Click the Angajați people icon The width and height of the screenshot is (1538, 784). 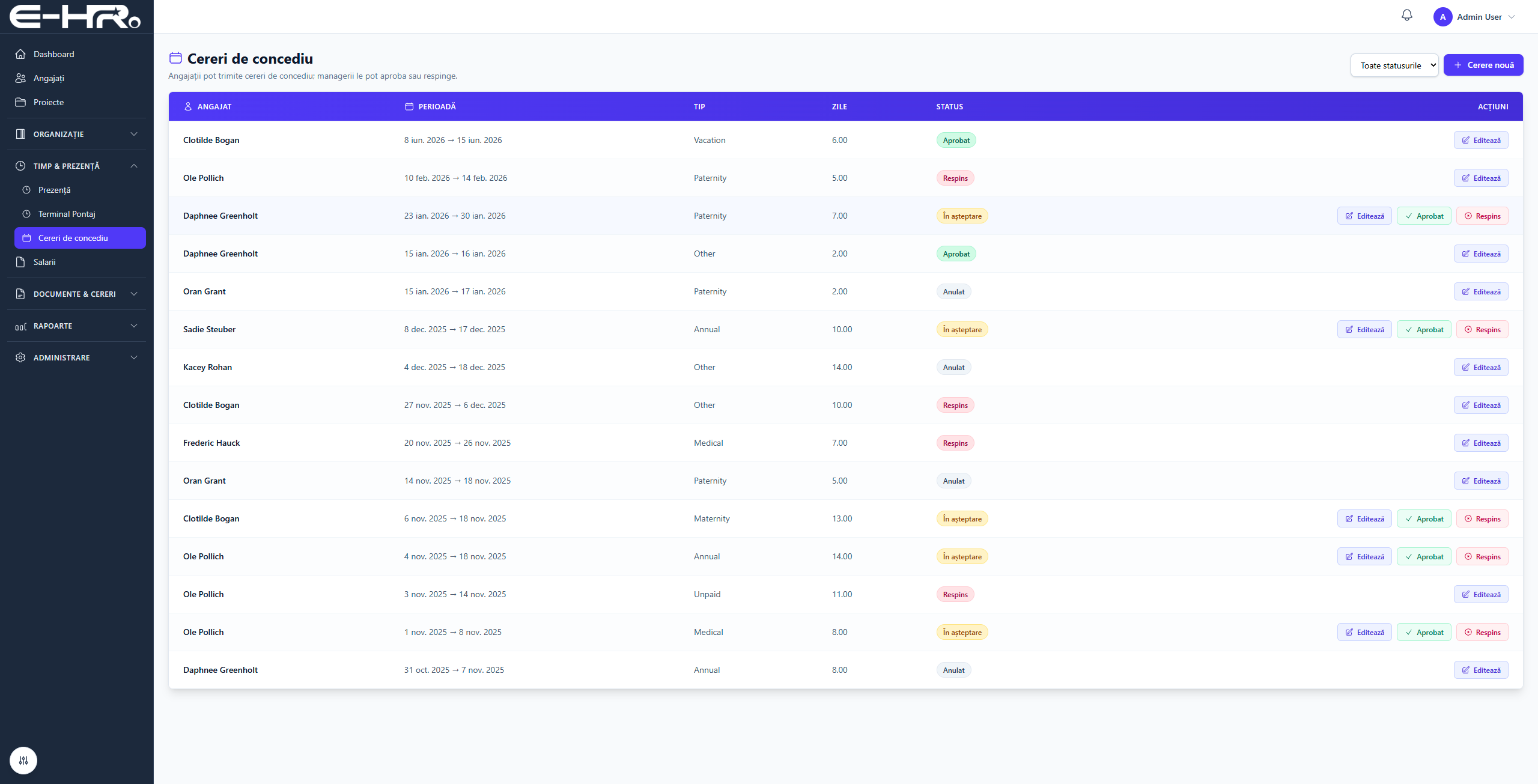click(x=20, y=78)
